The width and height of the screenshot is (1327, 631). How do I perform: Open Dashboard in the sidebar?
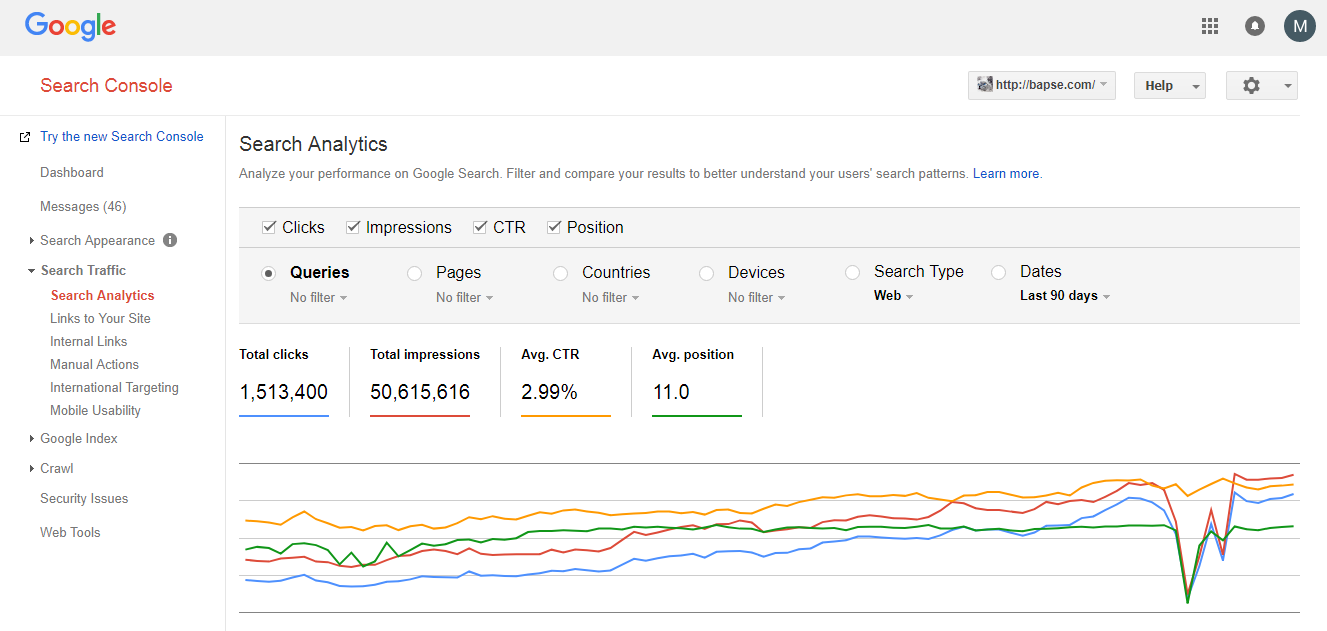pyautogui.click(x=72, y=172)
